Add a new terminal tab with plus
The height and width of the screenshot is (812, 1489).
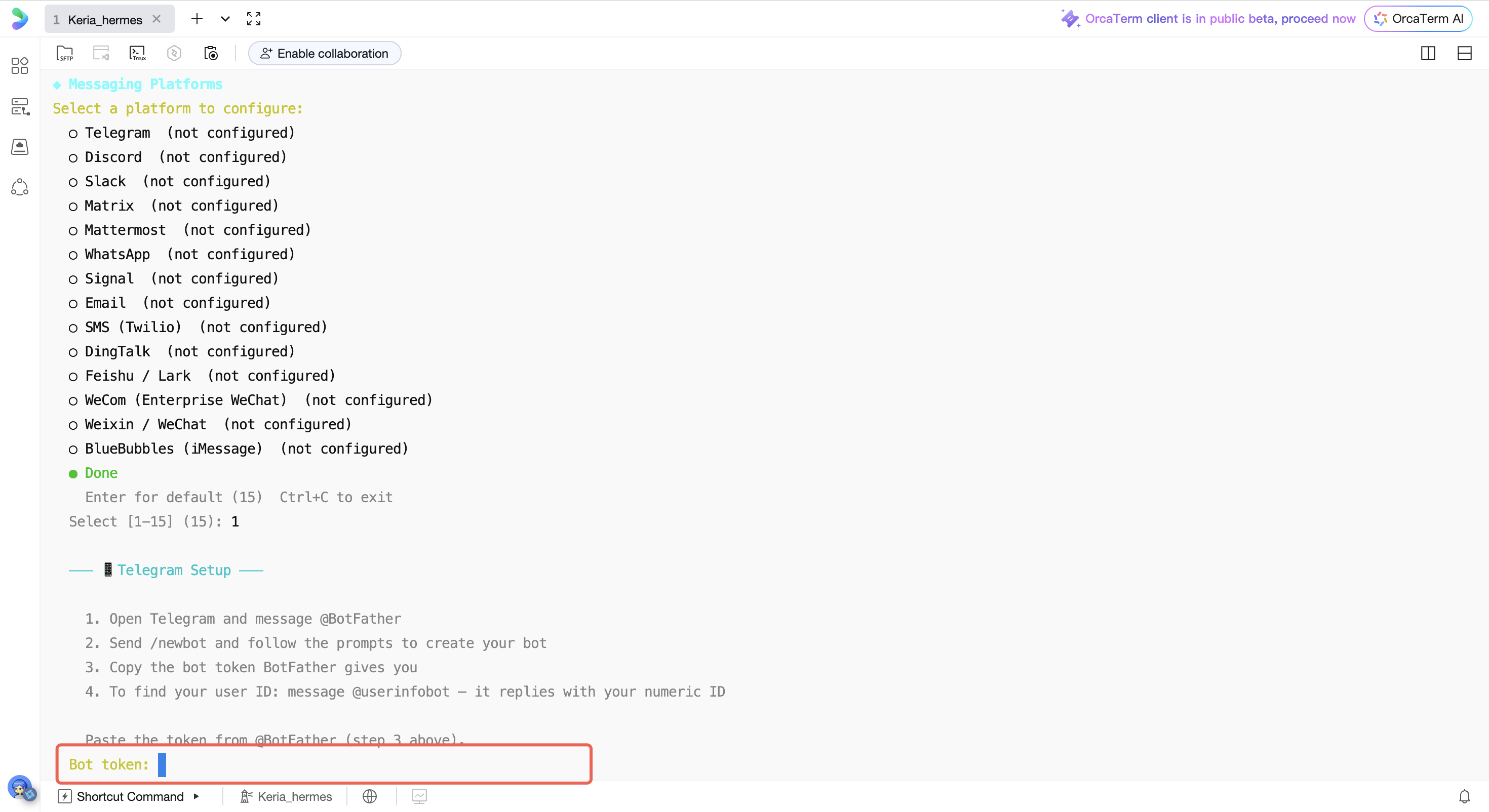tap(197, 19)
